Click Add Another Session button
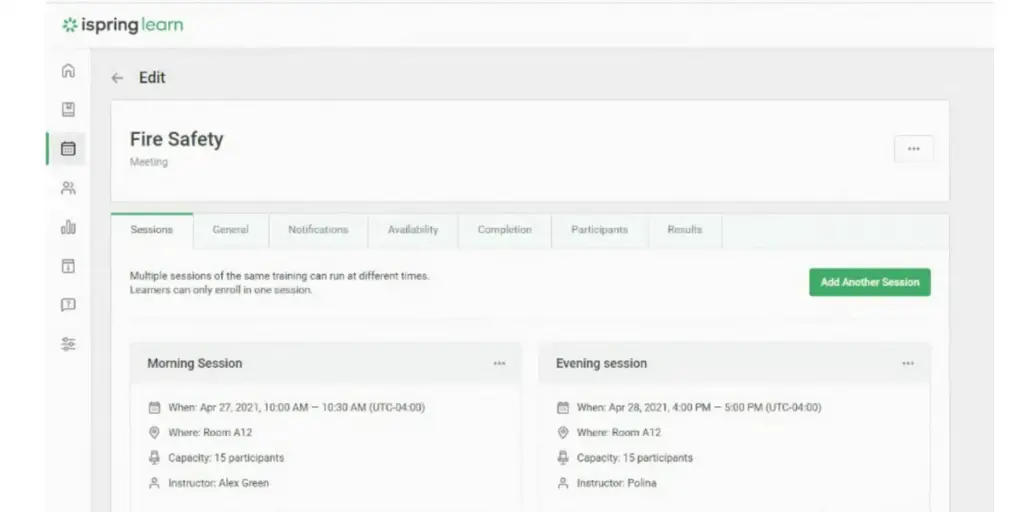This screenshot has width=1024, height=512. tap(869, 282)
